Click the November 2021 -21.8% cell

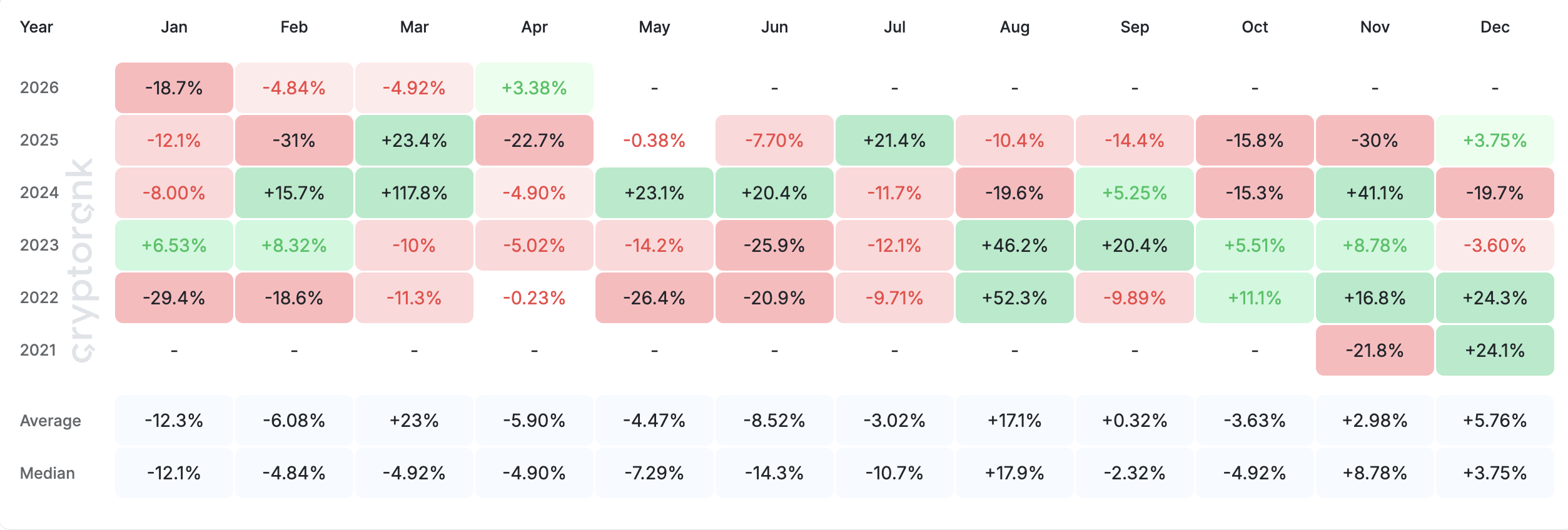(x=1375, y=351)
